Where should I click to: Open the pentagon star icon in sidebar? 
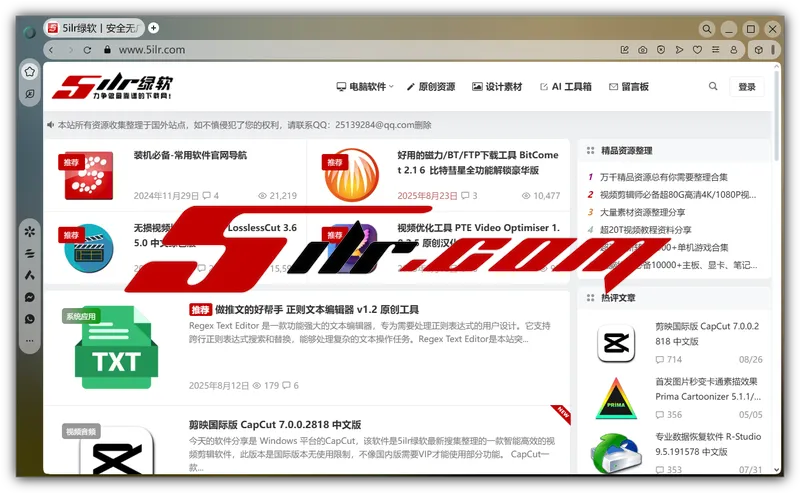[30, 72]
